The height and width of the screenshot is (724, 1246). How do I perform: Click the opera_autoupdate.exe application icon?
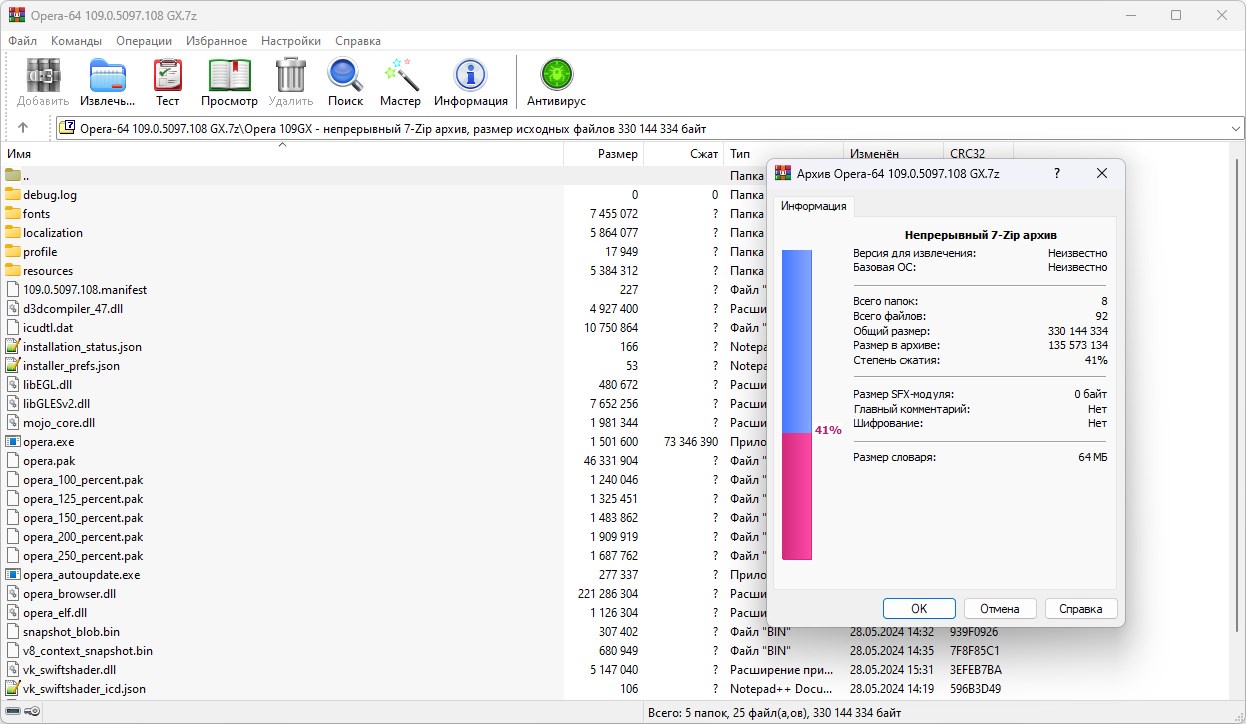pos(13,574)
